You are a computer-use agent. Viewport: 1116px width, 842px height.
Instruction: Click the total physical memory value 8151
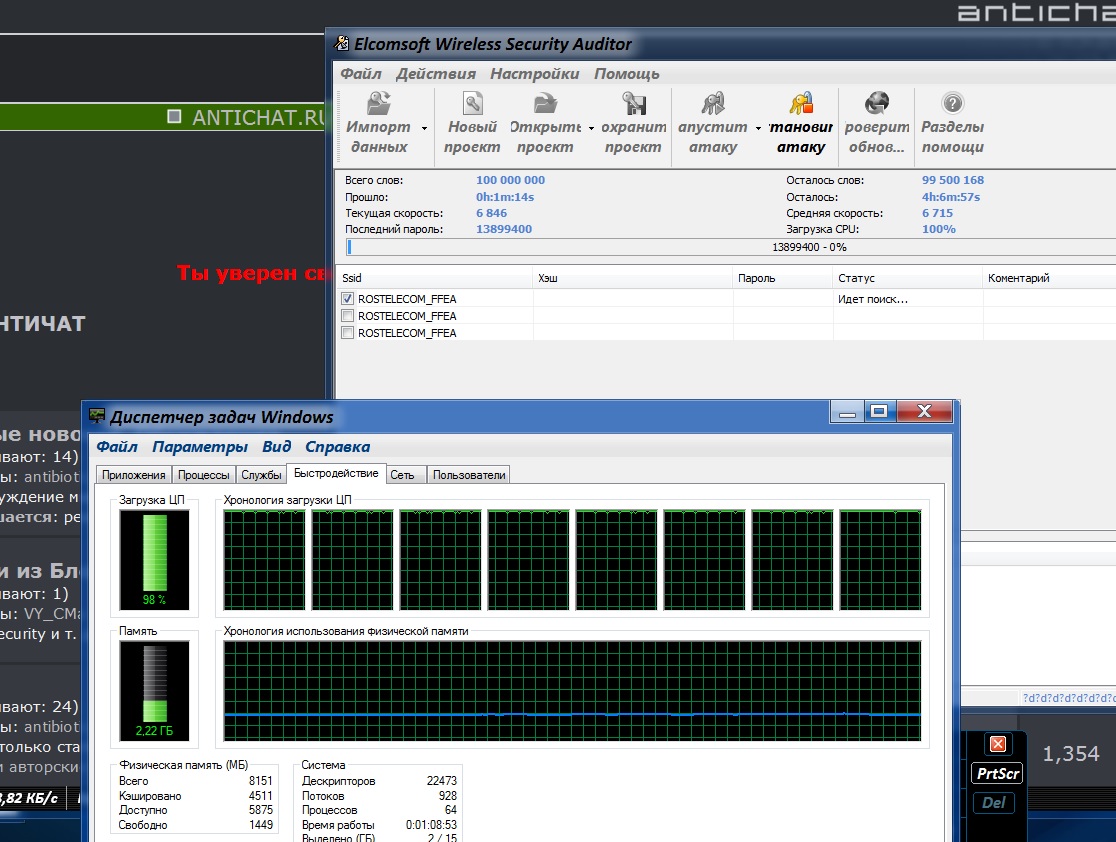click(260, 781)
